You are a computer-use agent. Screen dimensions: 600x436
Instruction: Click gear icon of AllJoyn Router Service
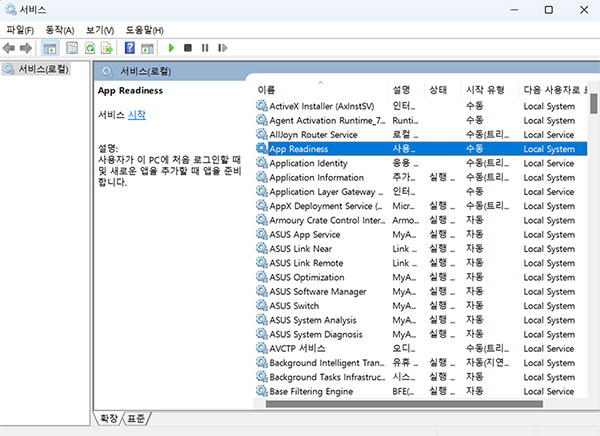point(262,134)
